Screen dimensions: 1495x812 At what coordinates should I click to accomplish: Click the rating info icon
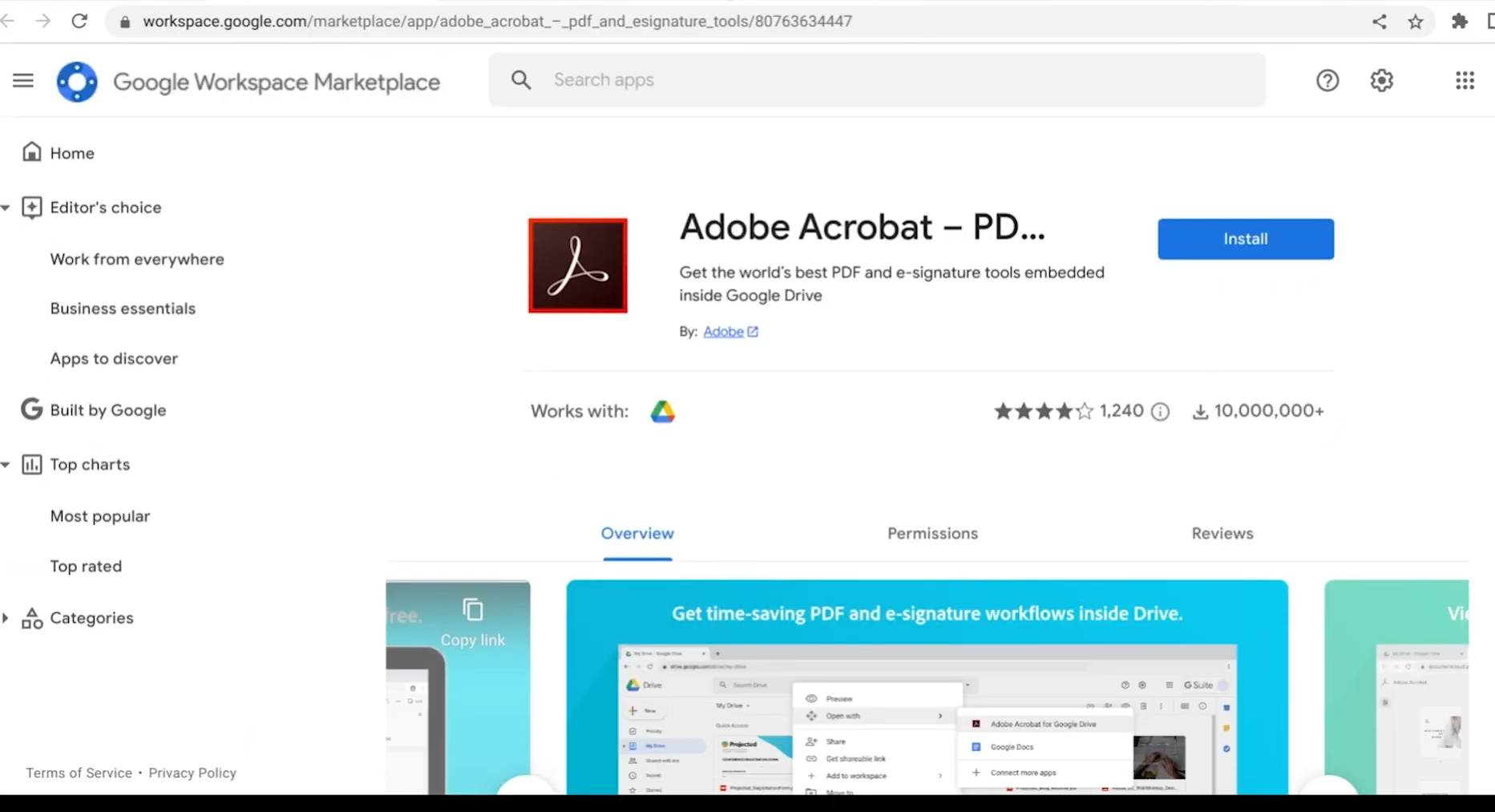(1160, 411)
